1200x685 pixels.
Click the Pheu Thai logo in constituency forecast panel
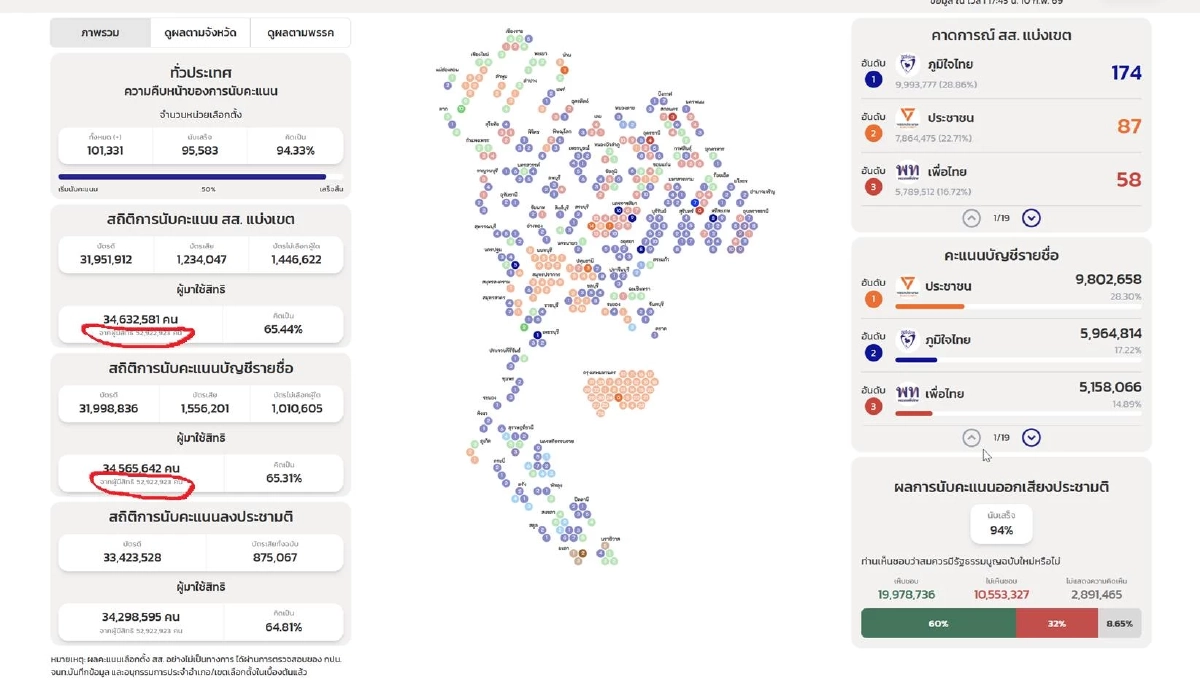(908, 171)
